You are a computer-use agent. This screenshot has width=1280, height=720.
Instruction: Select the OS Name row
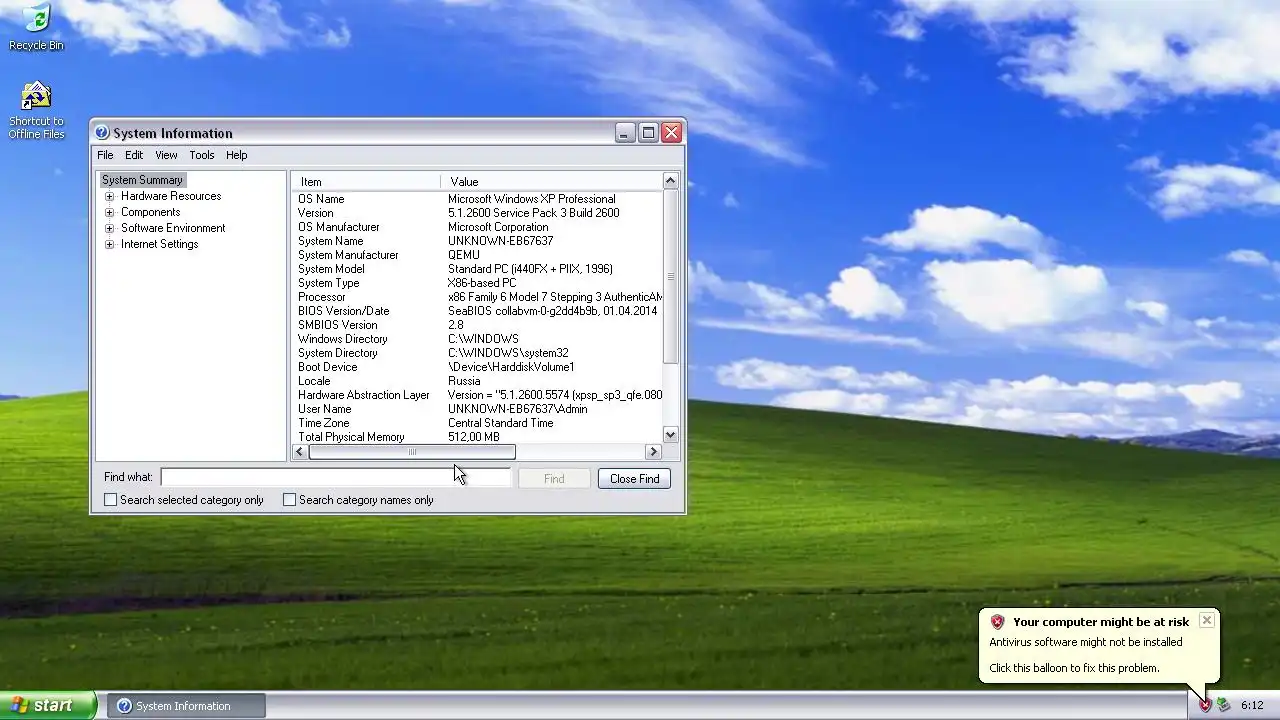pyautogui.click(x=477, y=199)
